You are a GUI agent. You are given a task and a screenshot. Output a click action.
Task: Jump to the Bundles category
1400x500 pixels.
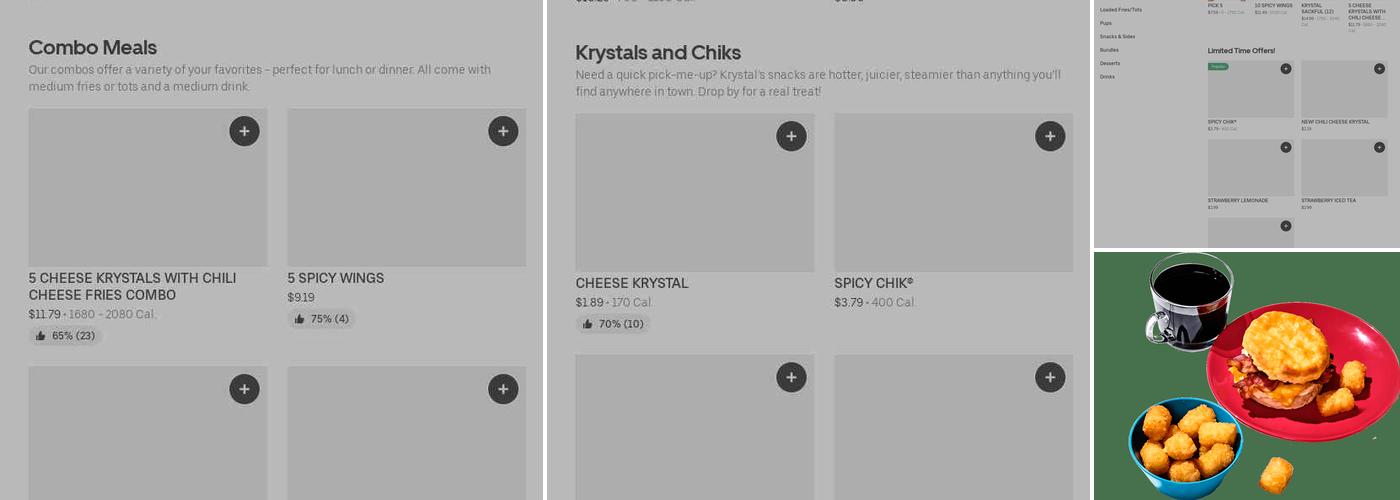(x=1109, y=50)
